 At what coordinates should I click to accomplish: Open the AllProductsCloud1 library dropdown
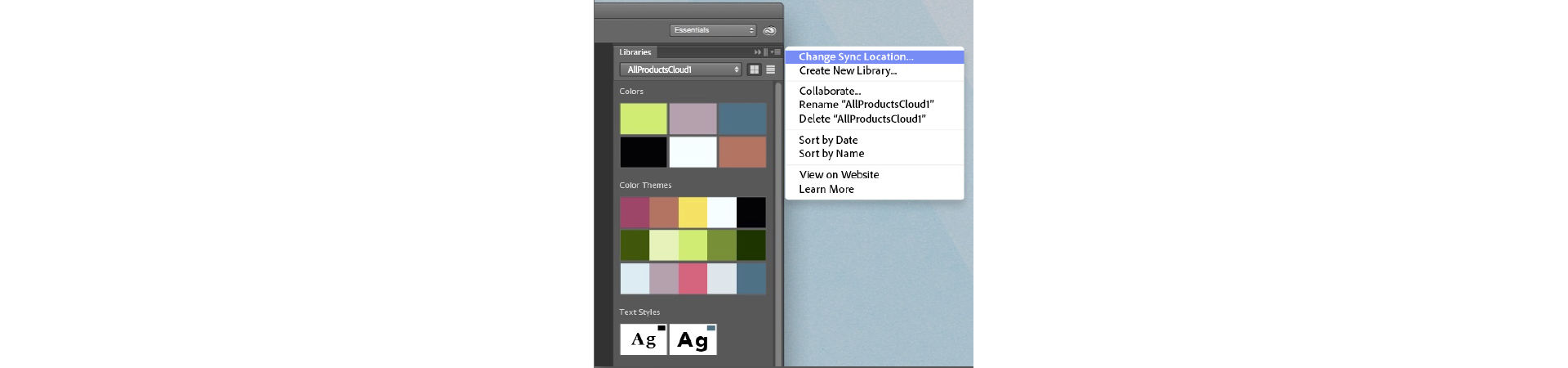point(680,70)
